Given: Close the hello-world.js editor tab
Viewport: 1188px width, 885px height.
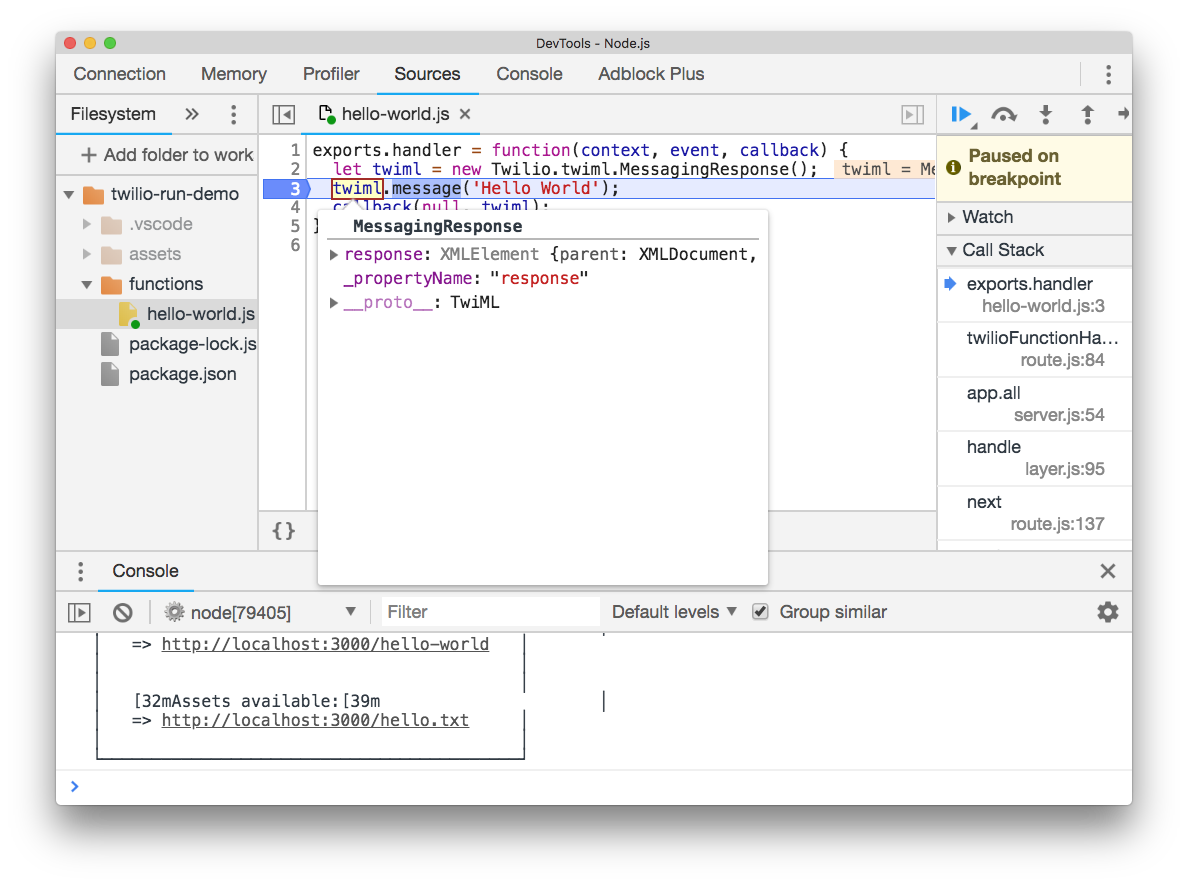Looking at the screenshot, I should (x=465, y=114).
